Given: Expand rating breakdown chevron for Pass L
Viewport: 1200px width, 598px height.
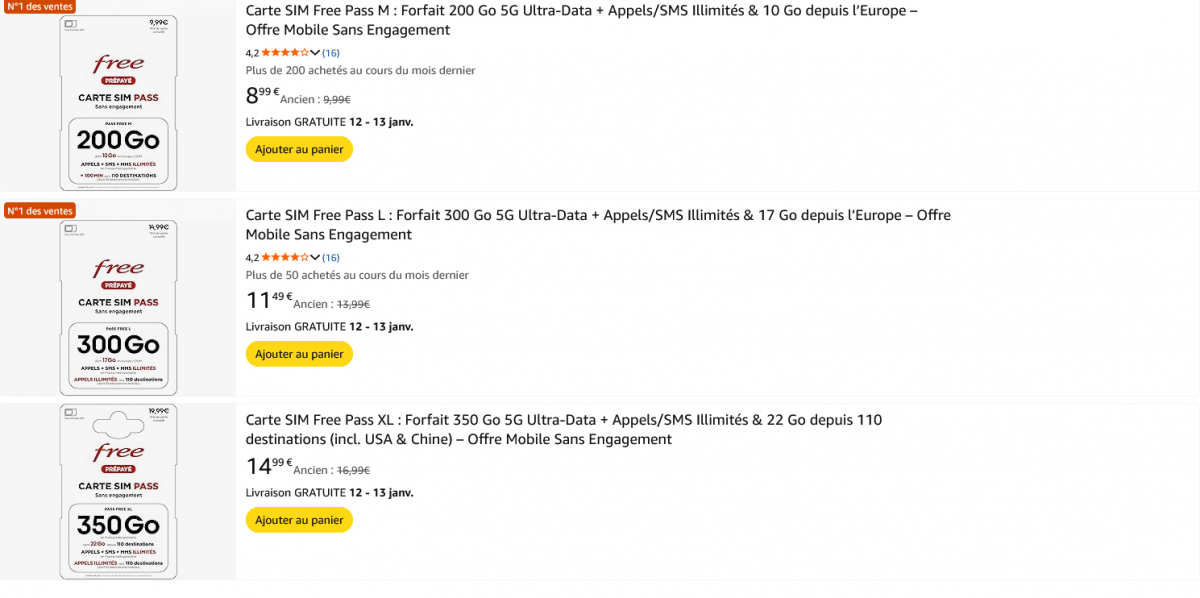Looking at the screenshot, I should point(315,258).
